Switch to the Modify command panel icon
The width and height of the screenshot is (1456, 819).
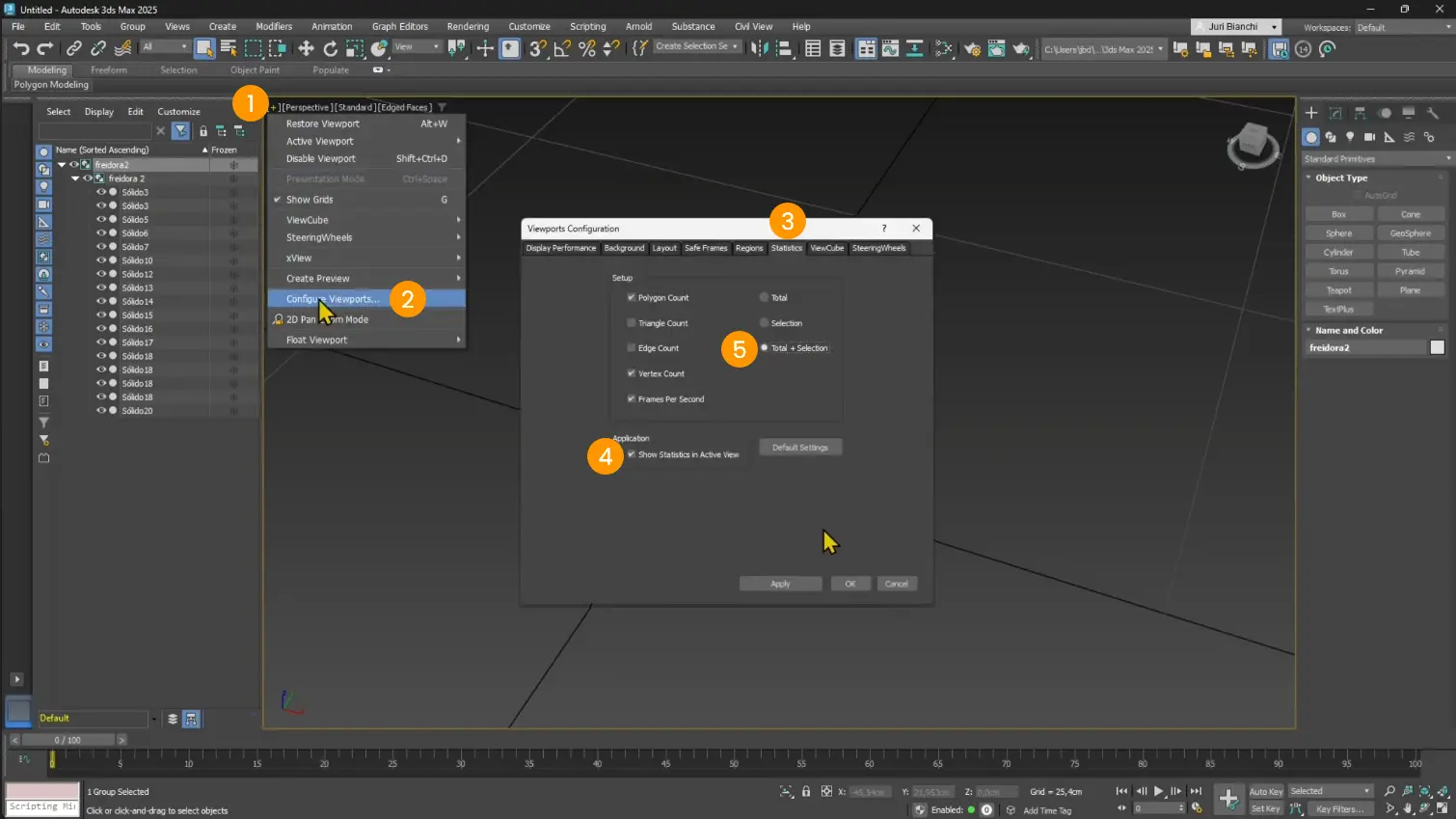coord(1335,113)
